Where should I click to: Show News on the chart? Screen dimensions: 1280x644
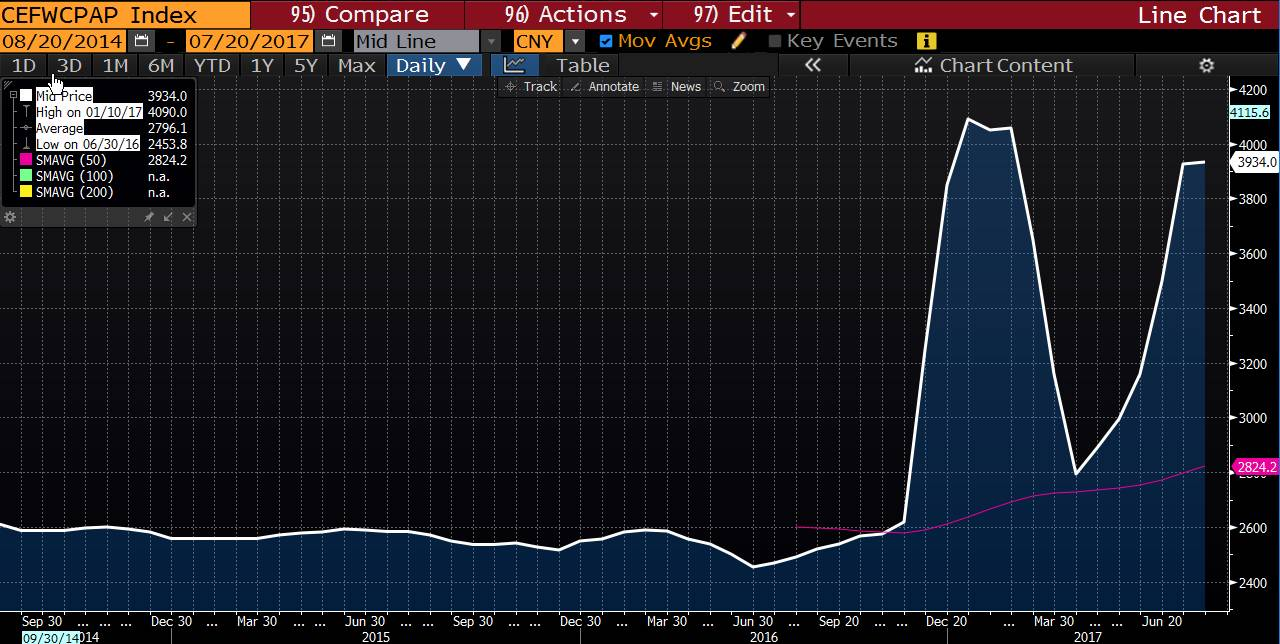click(x=676, y=87)
